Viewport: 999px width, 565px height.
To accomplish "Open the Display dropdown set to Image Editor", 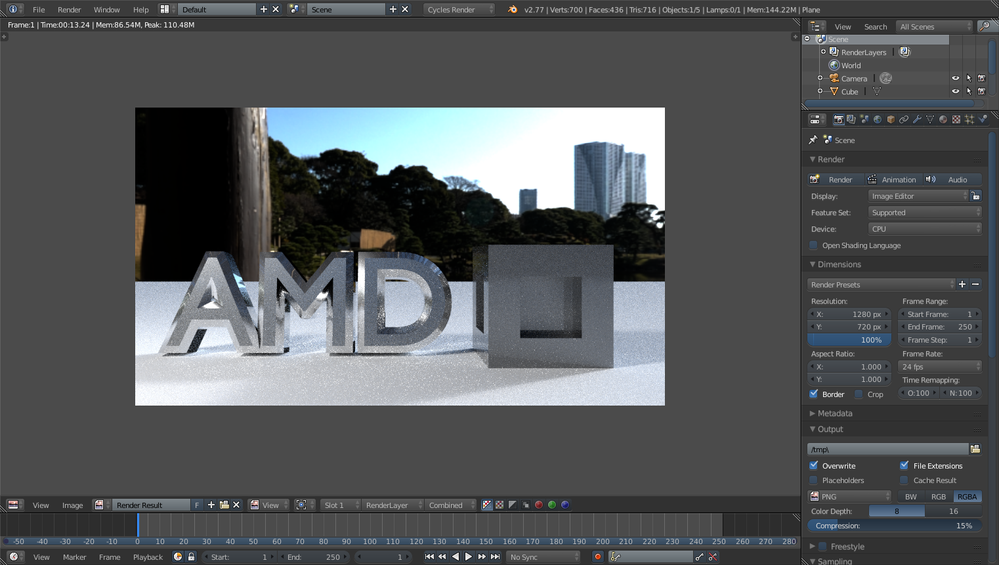I will coord(918,196).
